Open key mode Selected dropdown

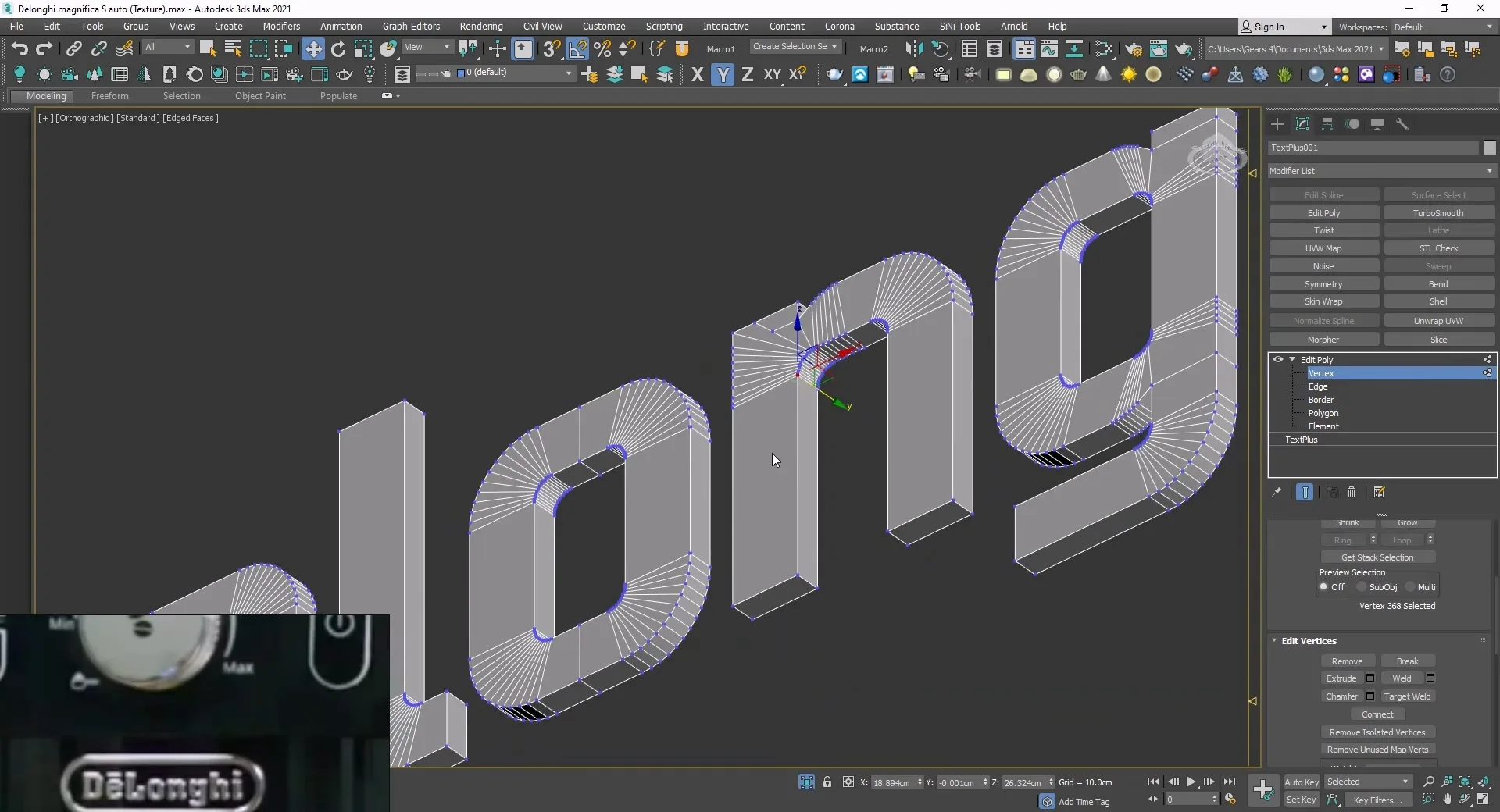1368,782
